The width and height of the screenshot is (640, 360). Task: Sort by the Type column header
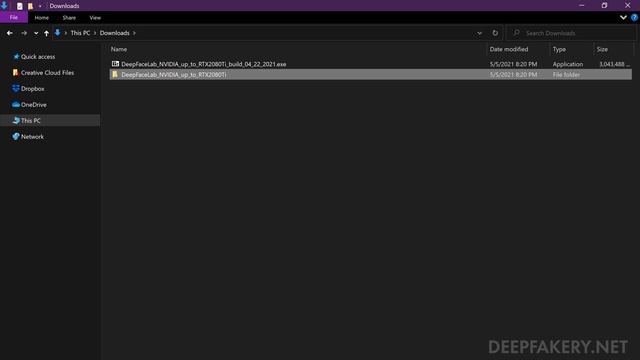(x=559, y=49)
